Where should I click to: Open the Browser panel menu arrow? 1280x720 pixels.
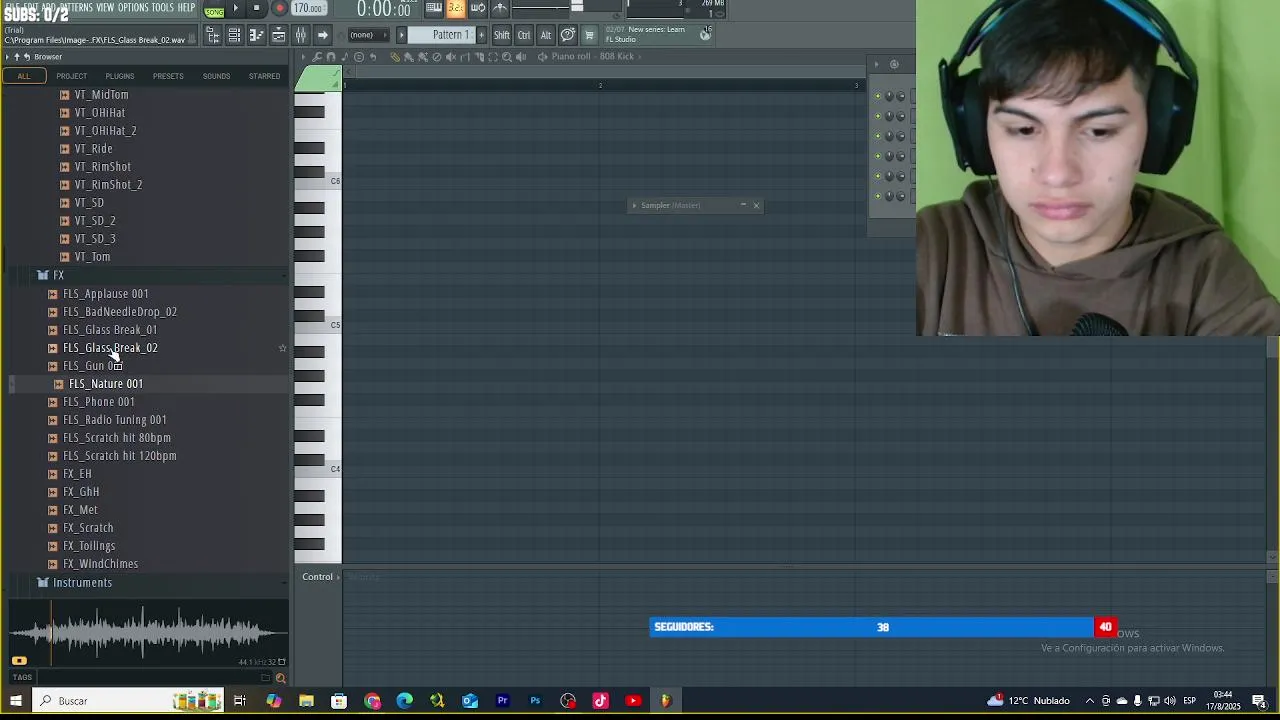7,57
